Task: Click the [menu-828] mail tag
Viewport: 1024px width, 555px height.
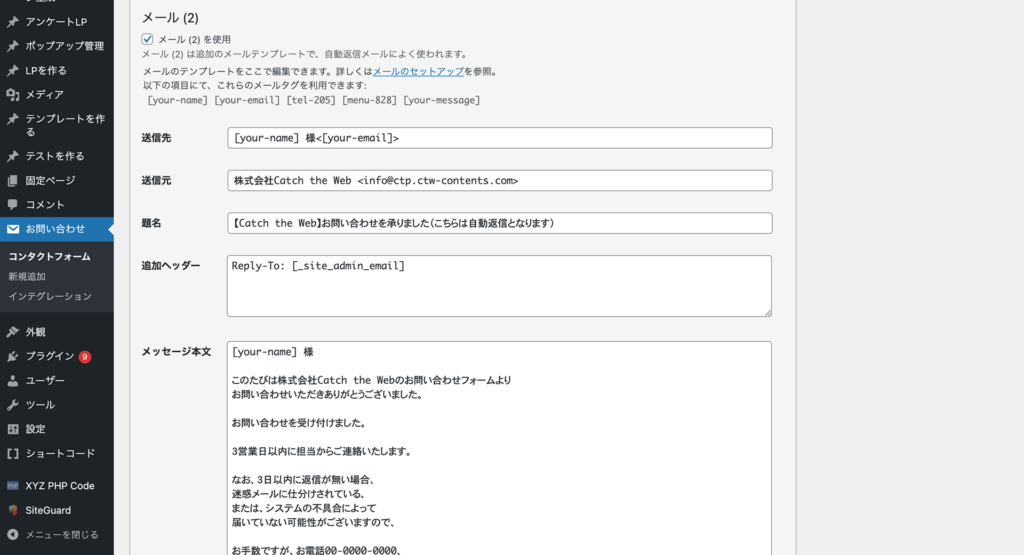Action: [x=369, y=100]
